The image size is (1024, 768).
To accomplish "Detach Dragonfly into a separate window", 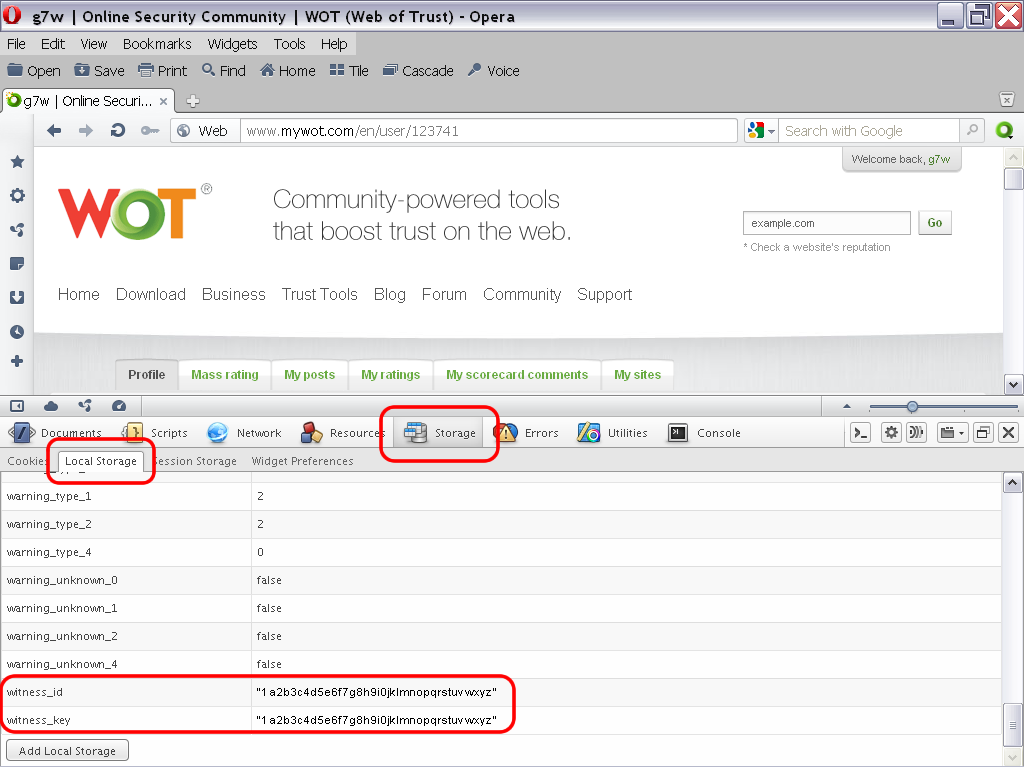I will (983, 432).
